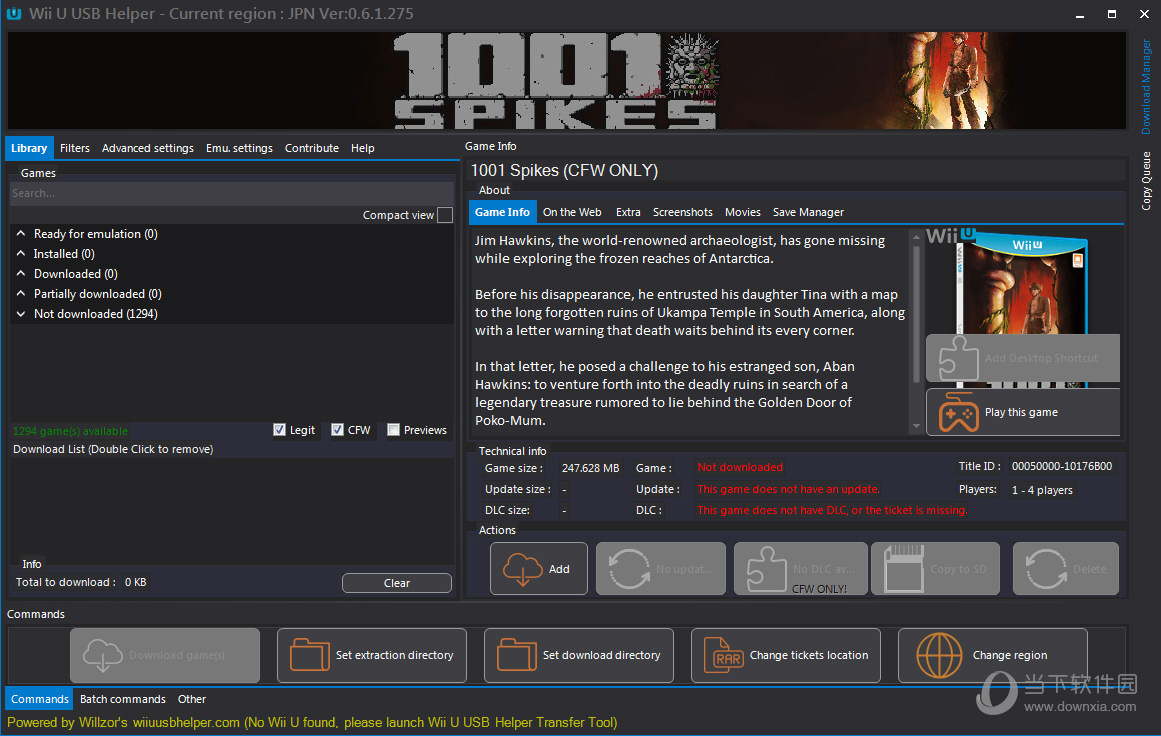Click the Set extraction directory folder icon
Screen dimensions: 1161x736
pyautogui.click(x=310, y=655)
